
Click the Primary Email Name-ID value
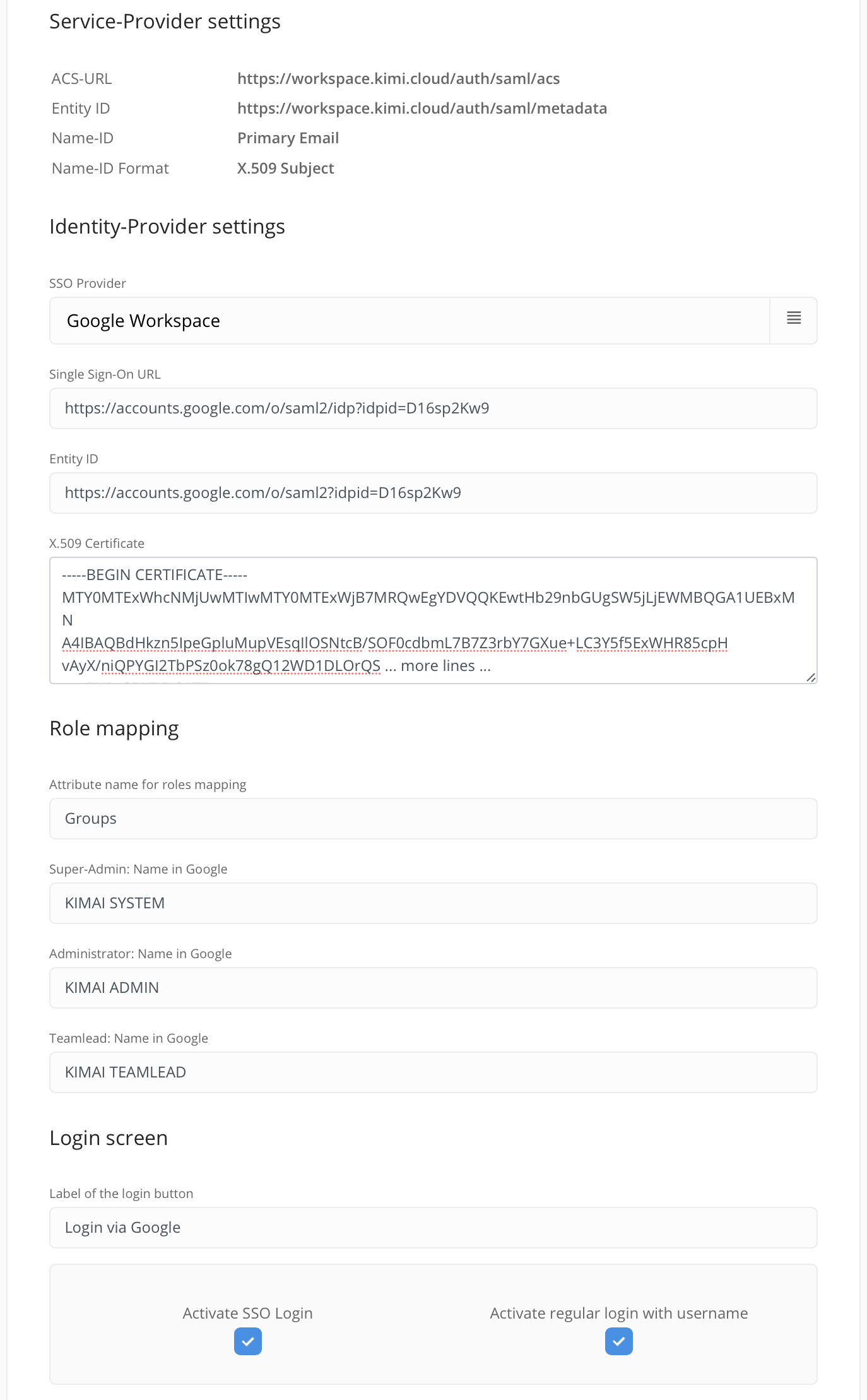pyautogui.click(x=288, y=138)
